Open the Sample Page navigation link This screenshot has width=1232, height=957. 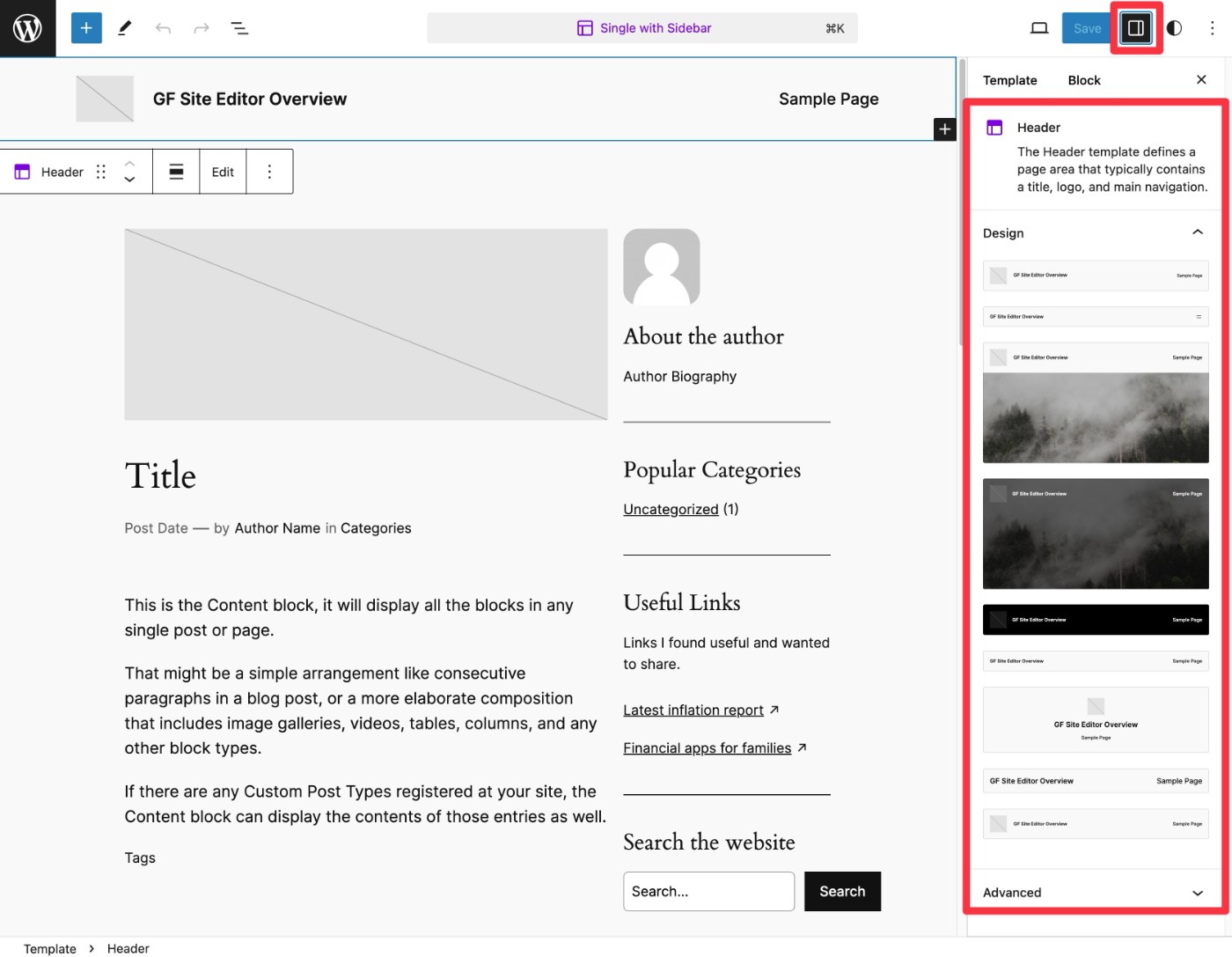(828, 99)
